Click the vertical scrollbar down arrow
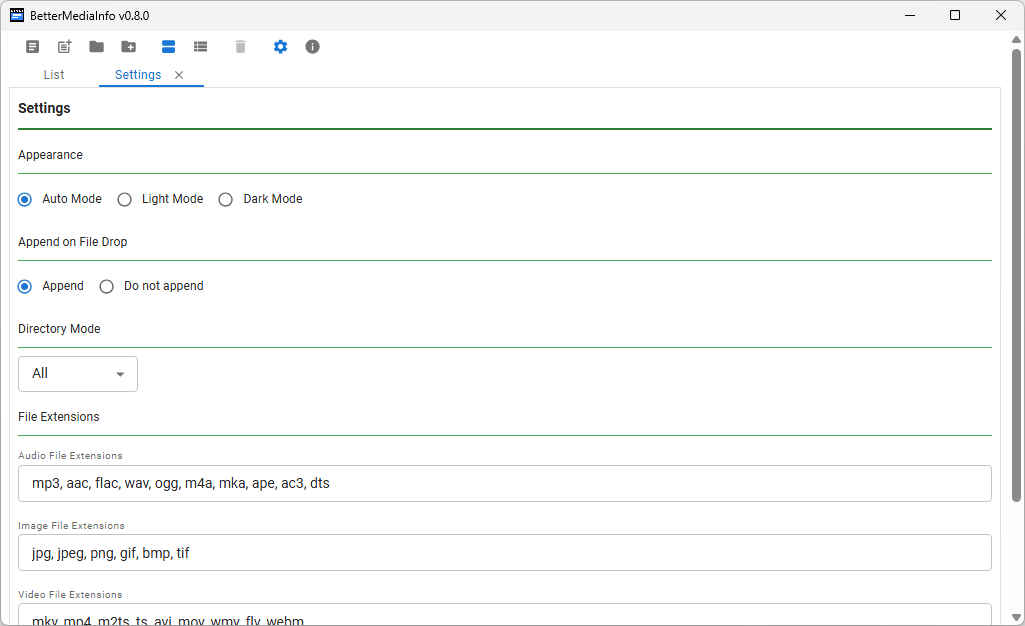Viewport: 1025px width, 626px height. pos(1016,617)
